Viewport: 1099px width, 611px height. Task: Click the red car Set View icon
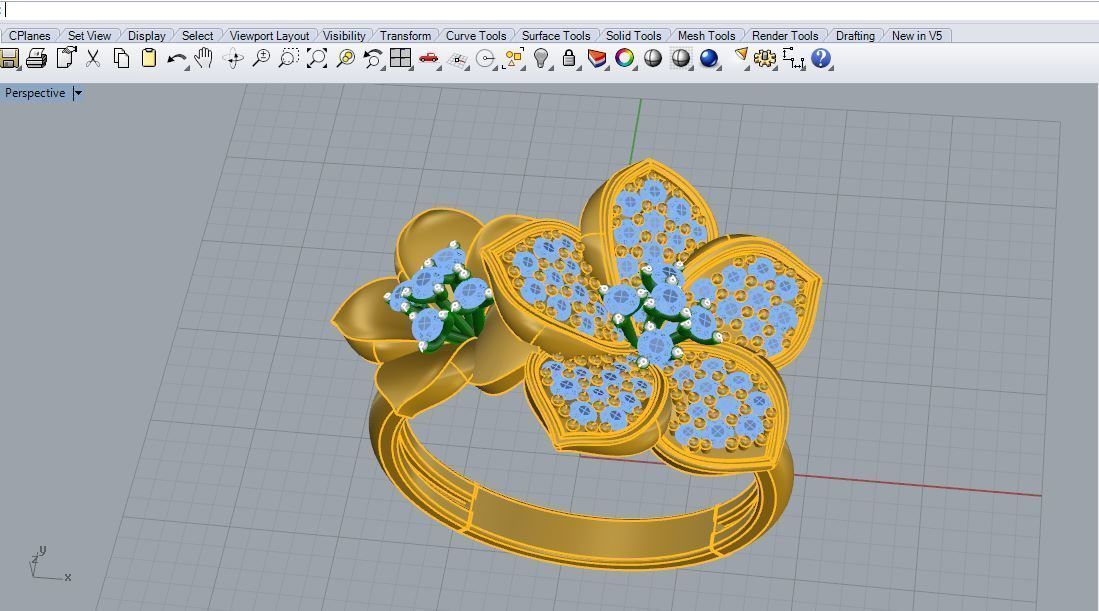pyautogui.click(x=428, y=58)
